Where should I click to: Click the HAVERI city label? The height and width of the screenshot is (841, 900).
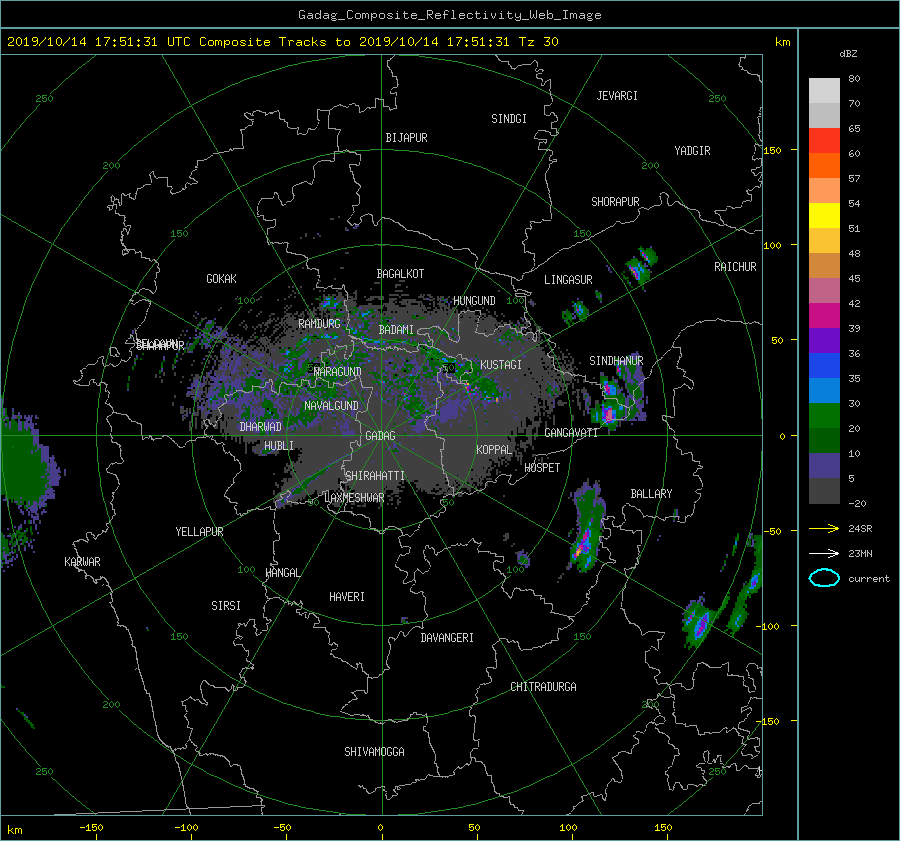point(347,597)
